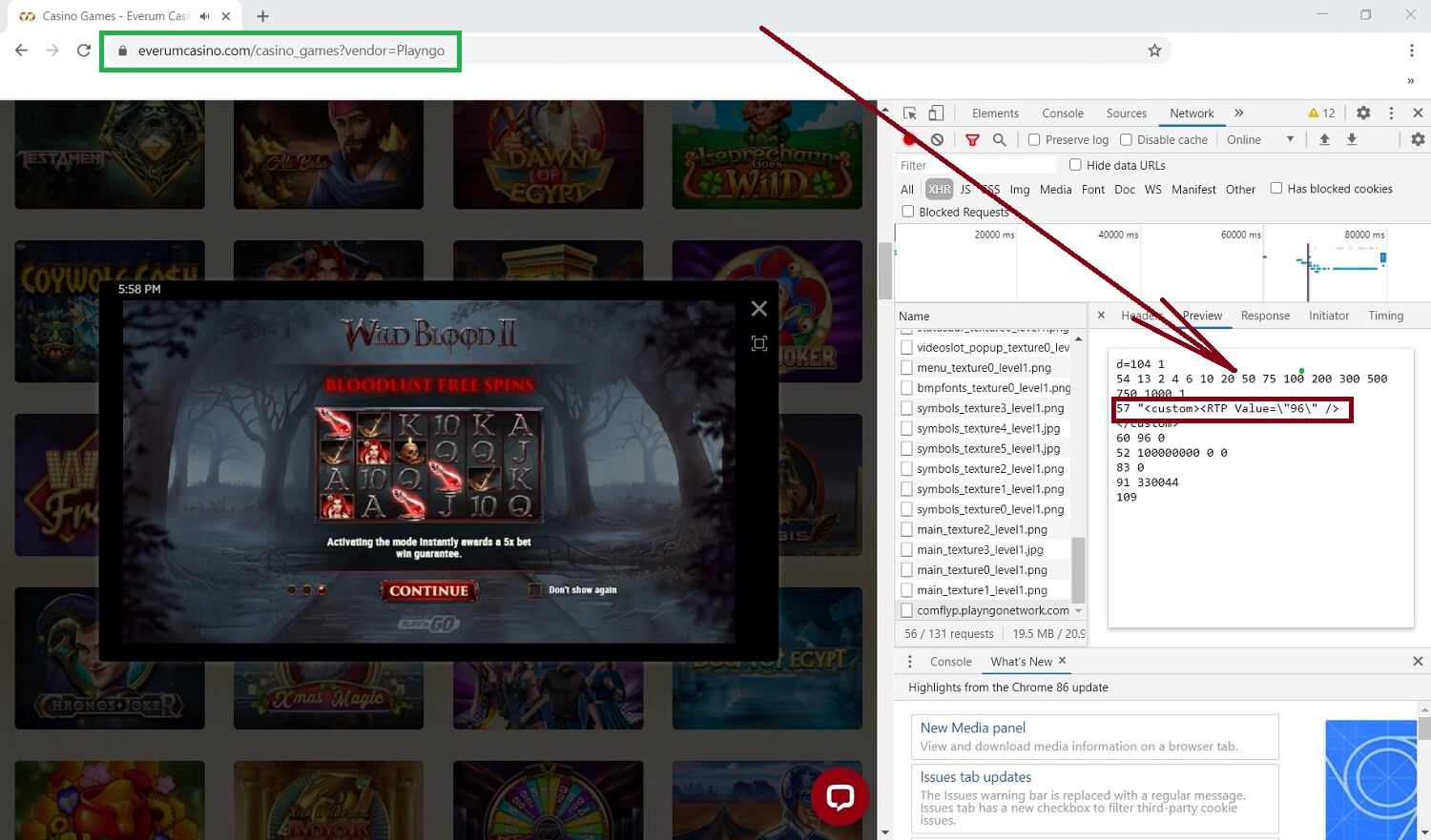This screenshot has height=840, width=1431.
Task: Enable Preserve log checkbox
Action: click(1034, 139)
